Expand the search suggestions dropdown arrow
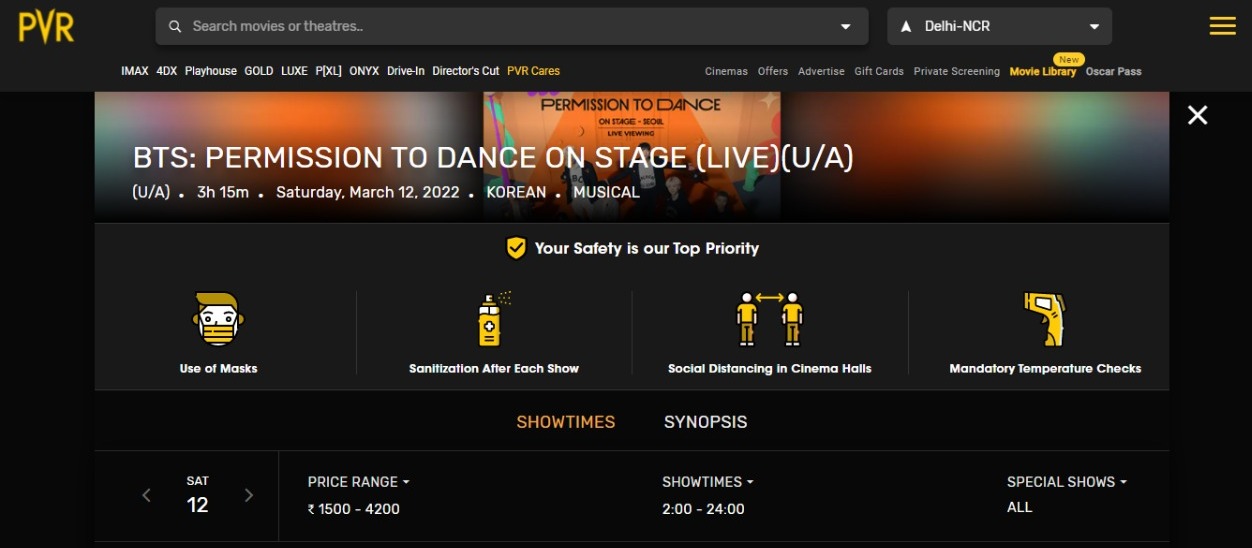Image resolution: width=1252 pixels, height=548 pixels. (846, 27)
